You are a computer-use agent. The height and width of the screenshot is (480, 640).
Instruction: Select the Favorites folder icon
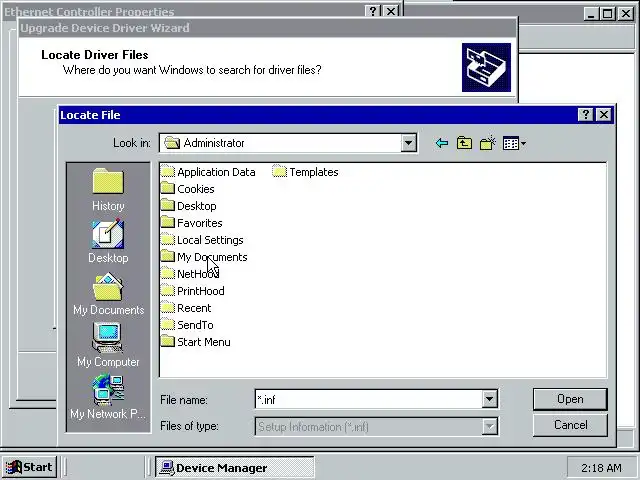coord(167,222)
